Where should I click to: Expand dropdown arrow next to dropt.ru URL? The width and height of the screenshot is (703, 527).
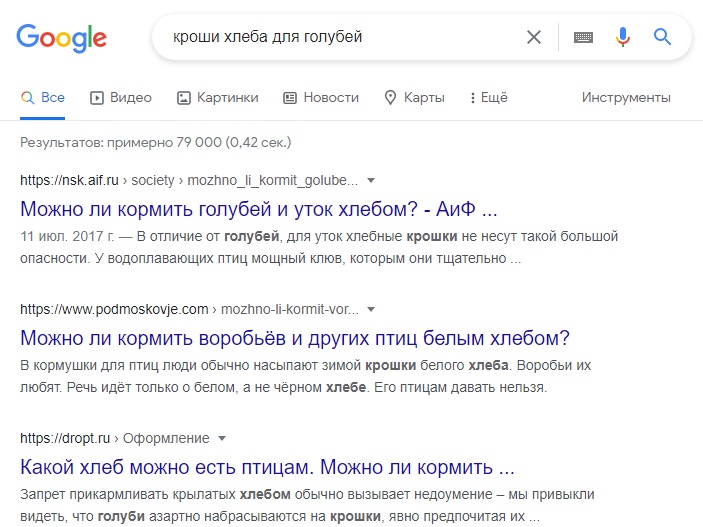pos(222,438)
